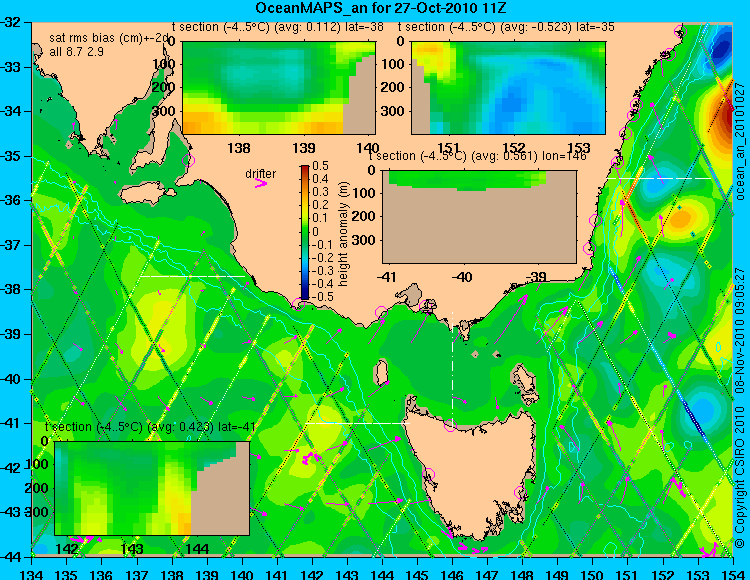750x580 pixels.
Task: Open the lat=-35 temperature section inset plot
Action: 508,88
